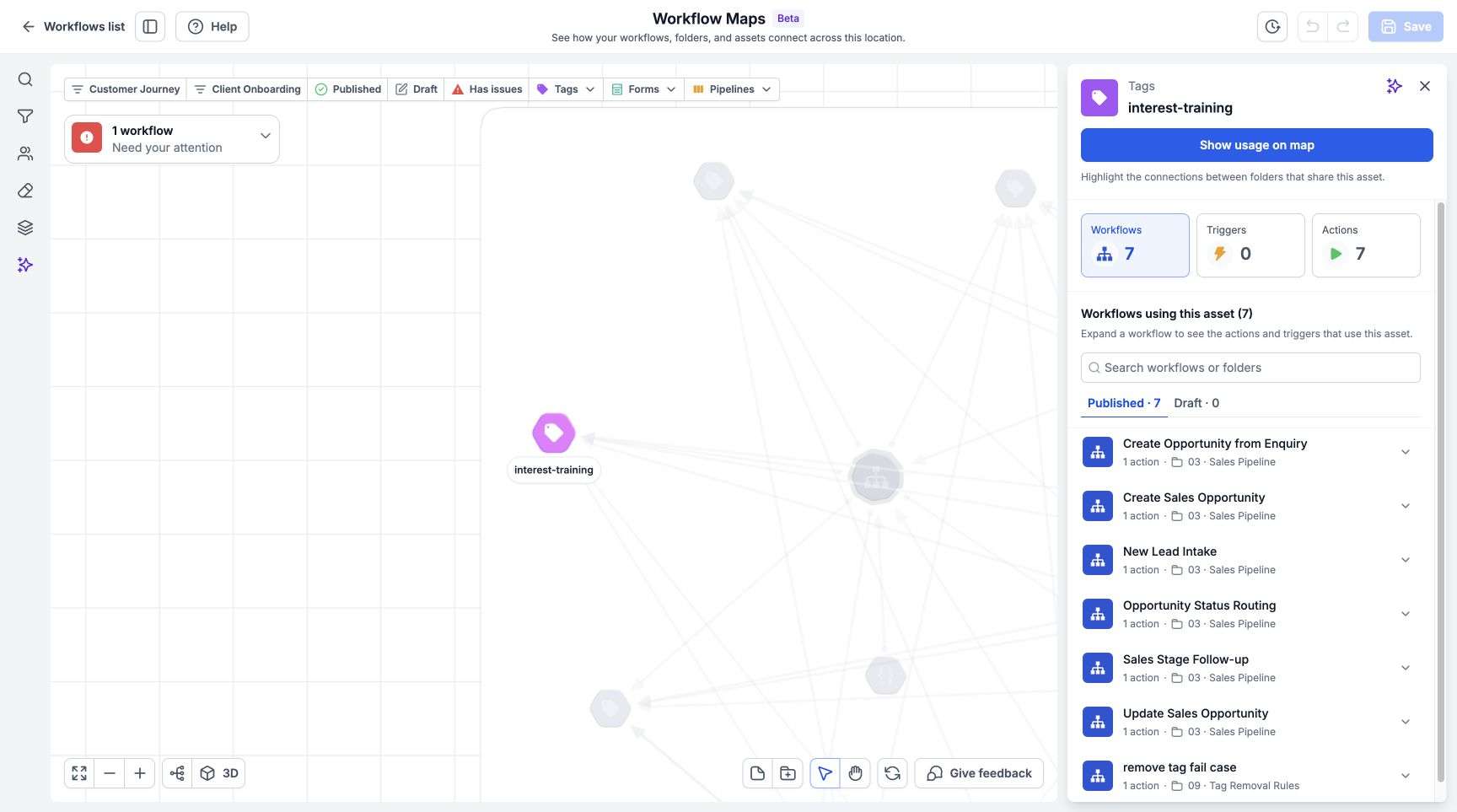Select the pointer cursor tool
Viewport: 1457px width, 812px height.
click(x=825, y=773)
